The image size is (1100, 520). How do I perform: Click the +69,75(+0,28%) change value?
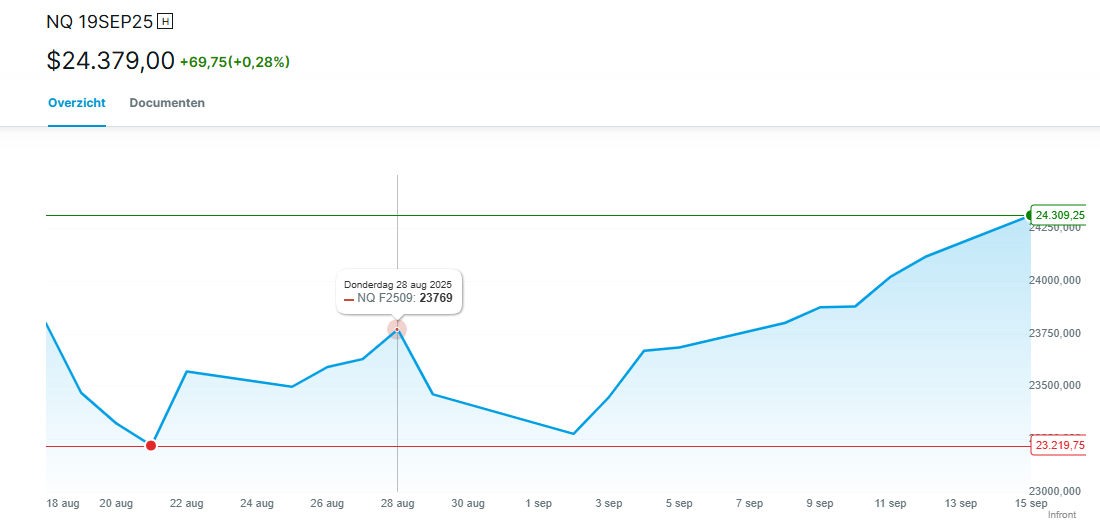point(235,62)
